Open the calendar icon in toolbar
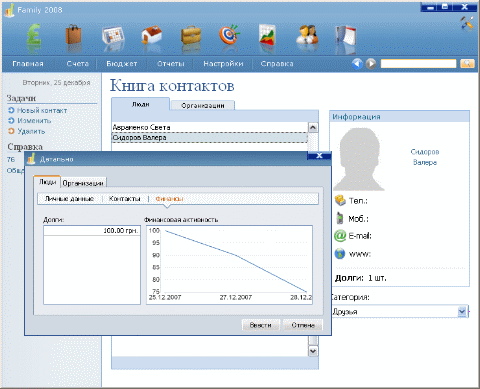The width and height of the screenshot is (480, 389). 113,37
